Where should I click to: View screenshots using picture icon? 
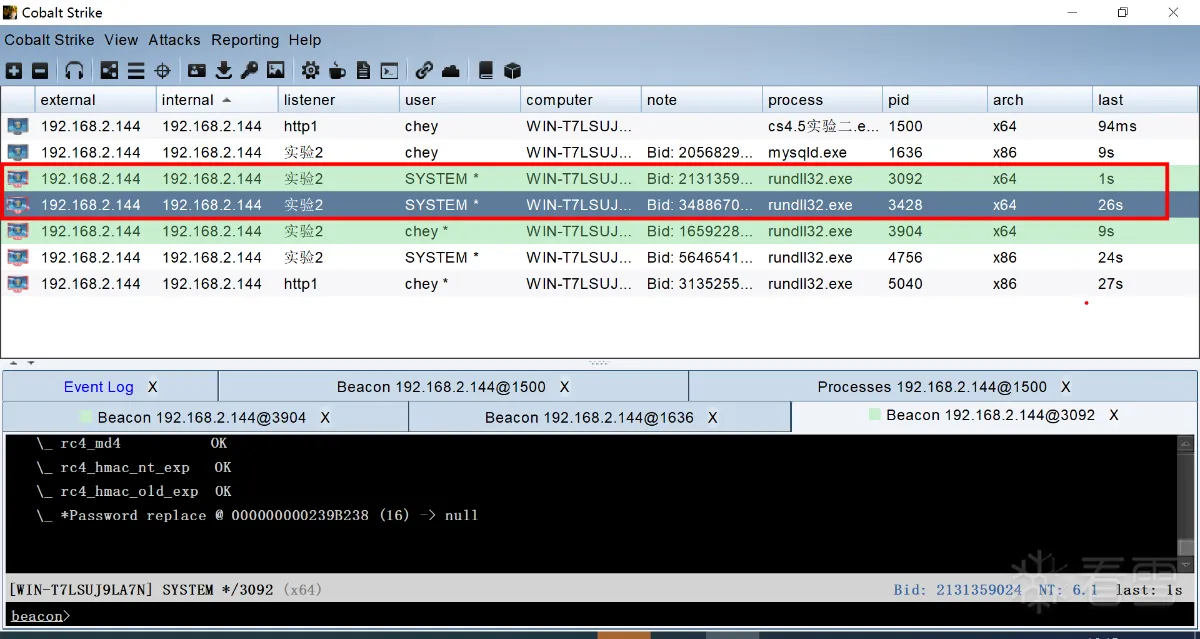point(276,71)
